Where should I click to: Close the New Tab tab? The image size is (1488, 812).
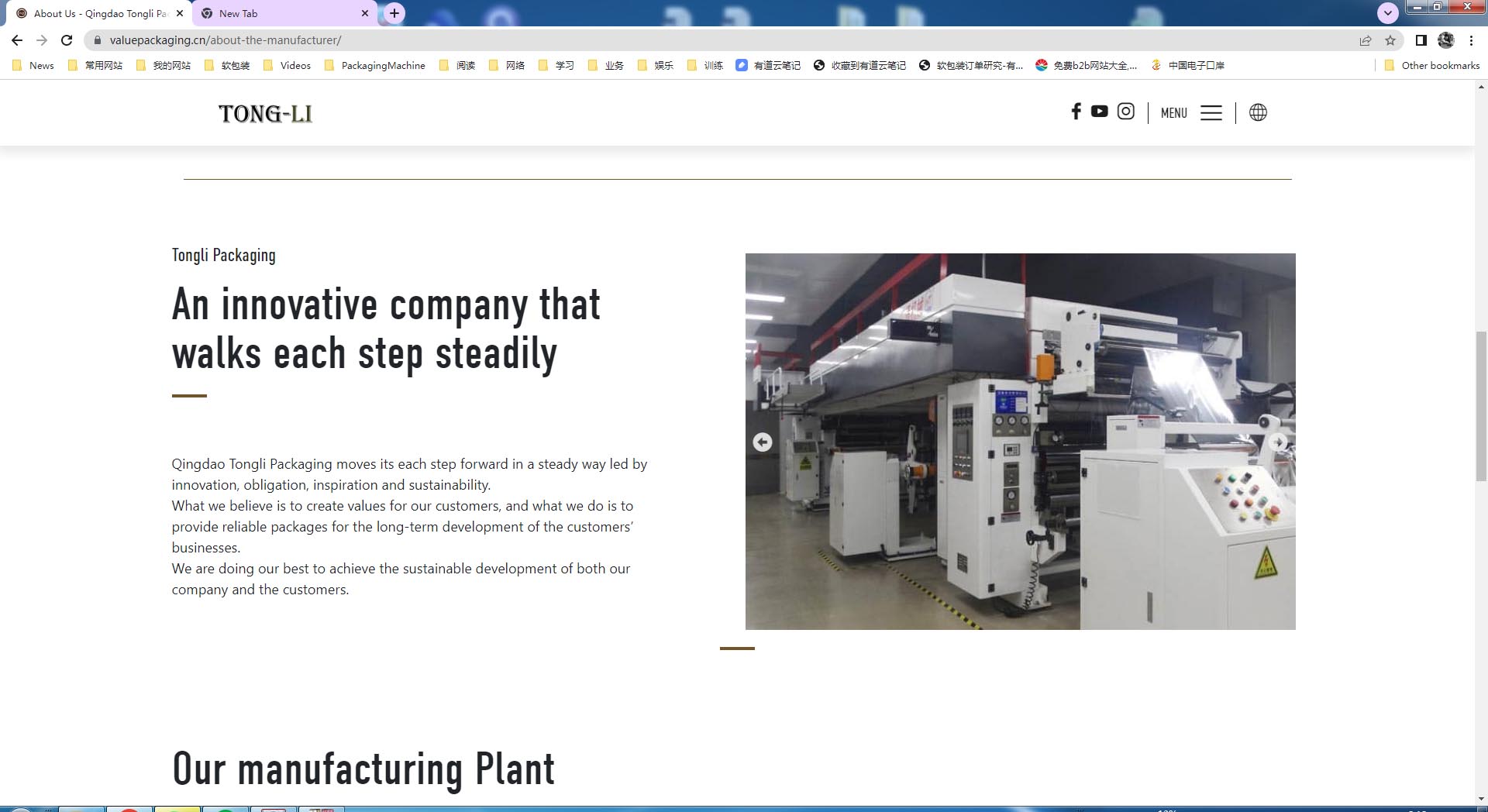coord(365,13)
